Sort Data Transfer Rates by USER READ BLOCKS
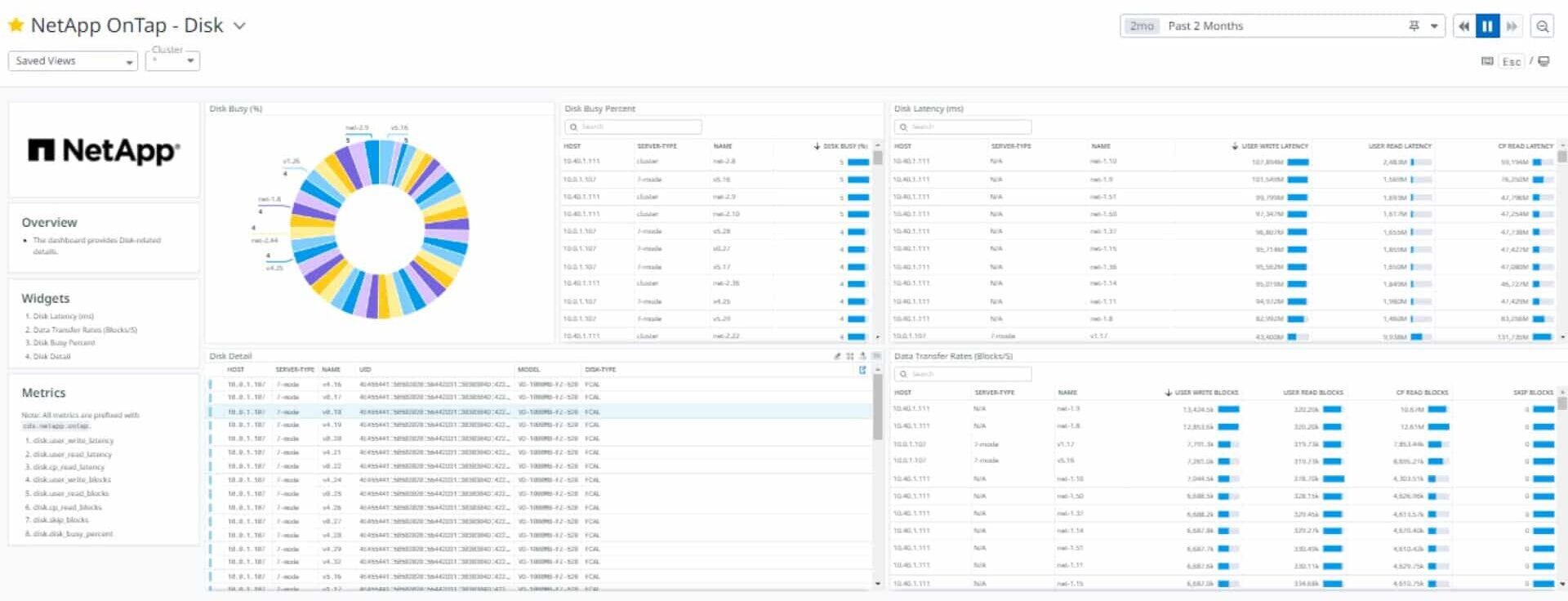Image resolution: width=1568 pixels, height=601 pixels. pos(1313,393)
